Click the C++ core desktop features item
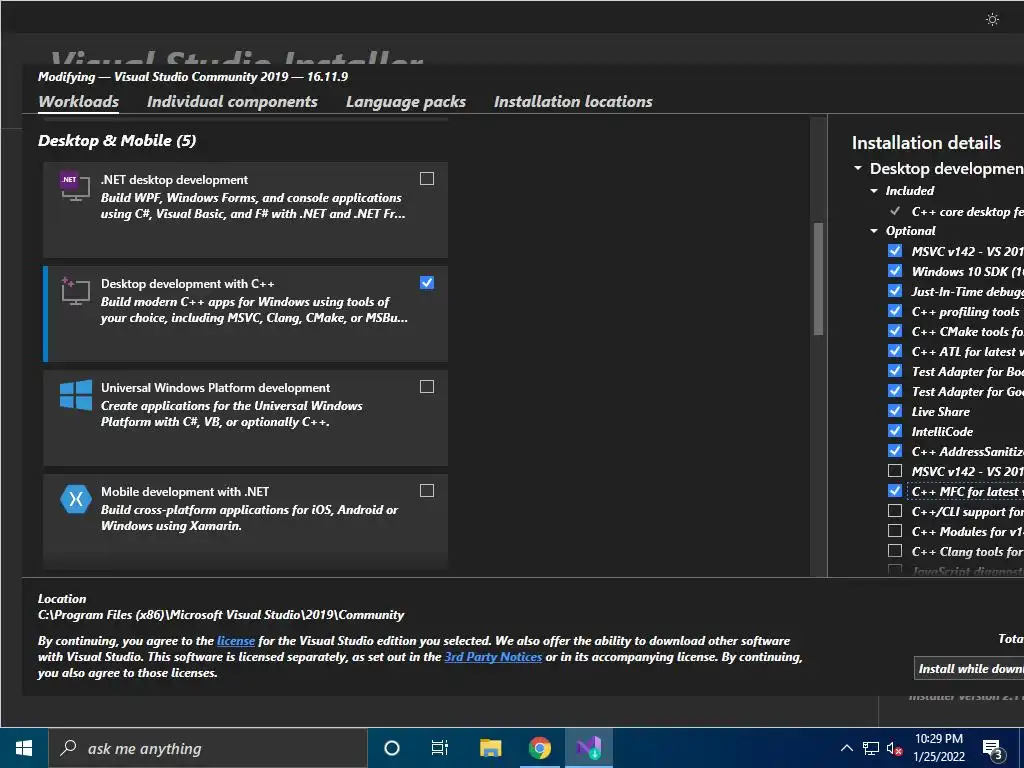1024x768 pixels. coord(967,212)
